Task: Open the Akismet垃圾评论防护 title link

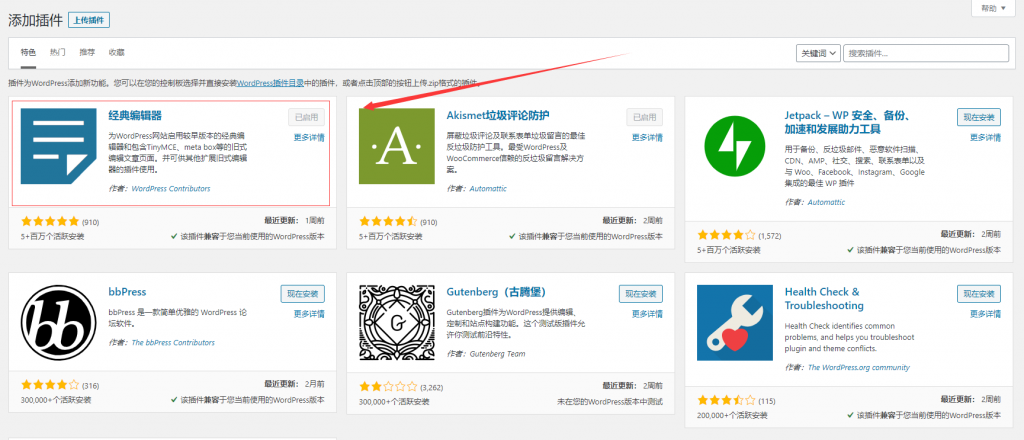Action: click(498, 116)
